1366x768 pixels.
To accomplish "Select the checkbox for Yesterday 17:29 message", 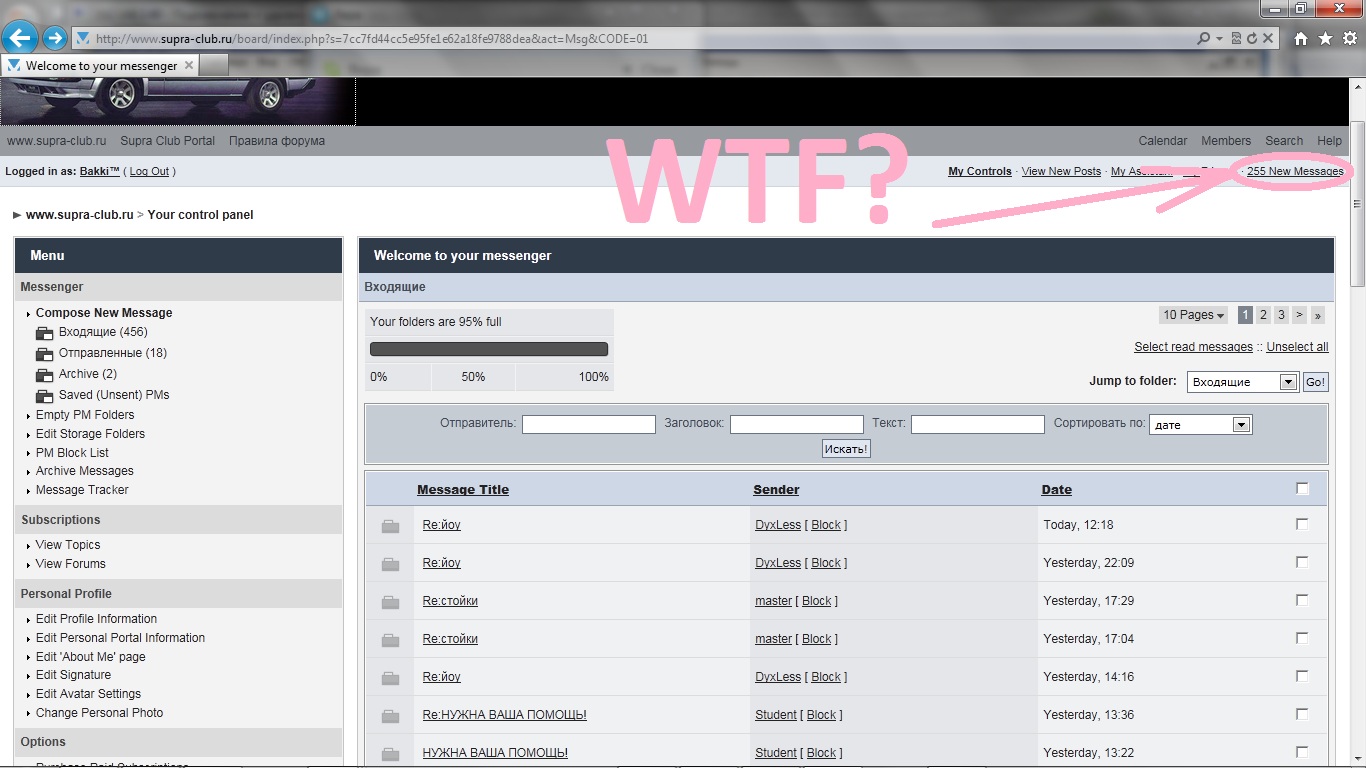I will pos(1302,600).
